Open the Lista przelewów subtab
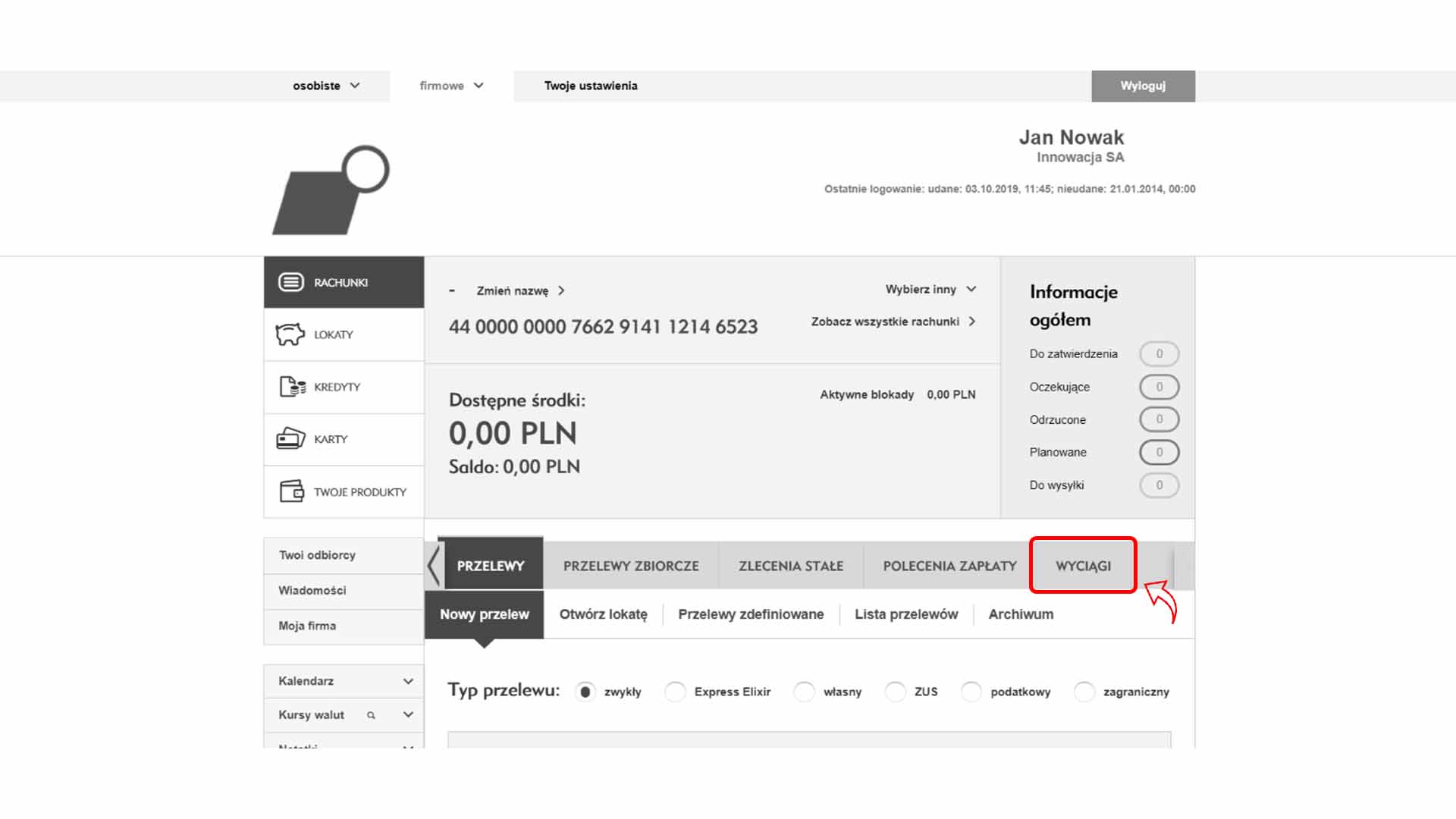Viewport: 1456px width, 819px height. (x=905, y=614)
